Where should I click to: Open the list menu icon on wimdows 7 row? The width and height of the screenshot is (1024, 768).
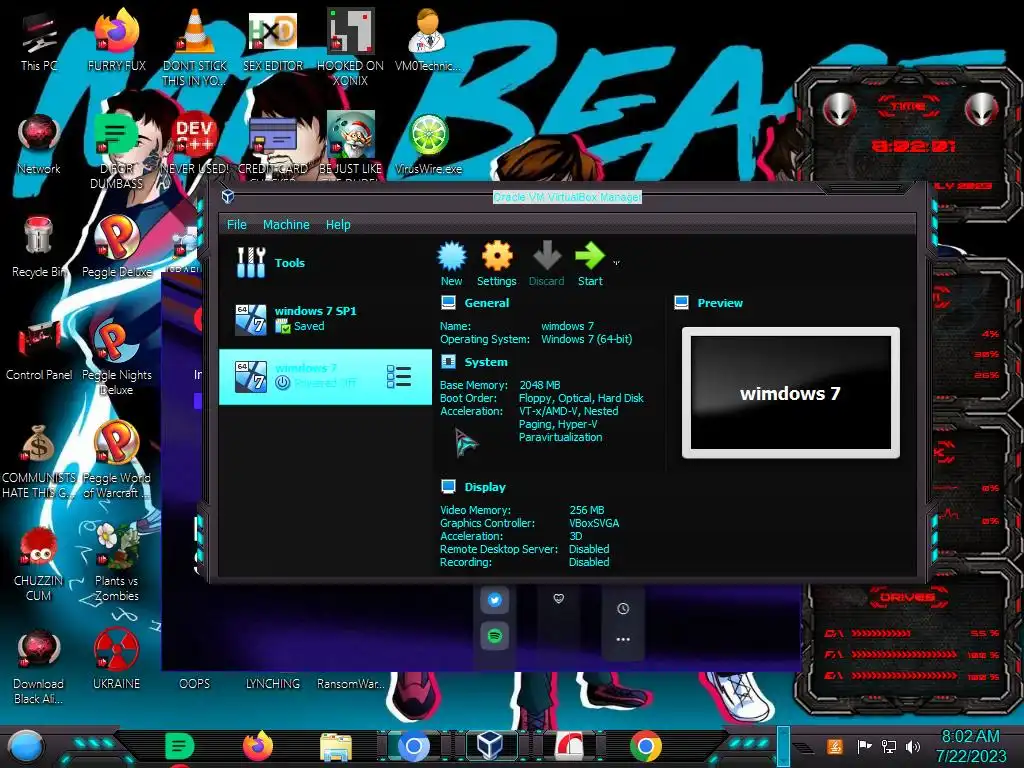(398, 377)
